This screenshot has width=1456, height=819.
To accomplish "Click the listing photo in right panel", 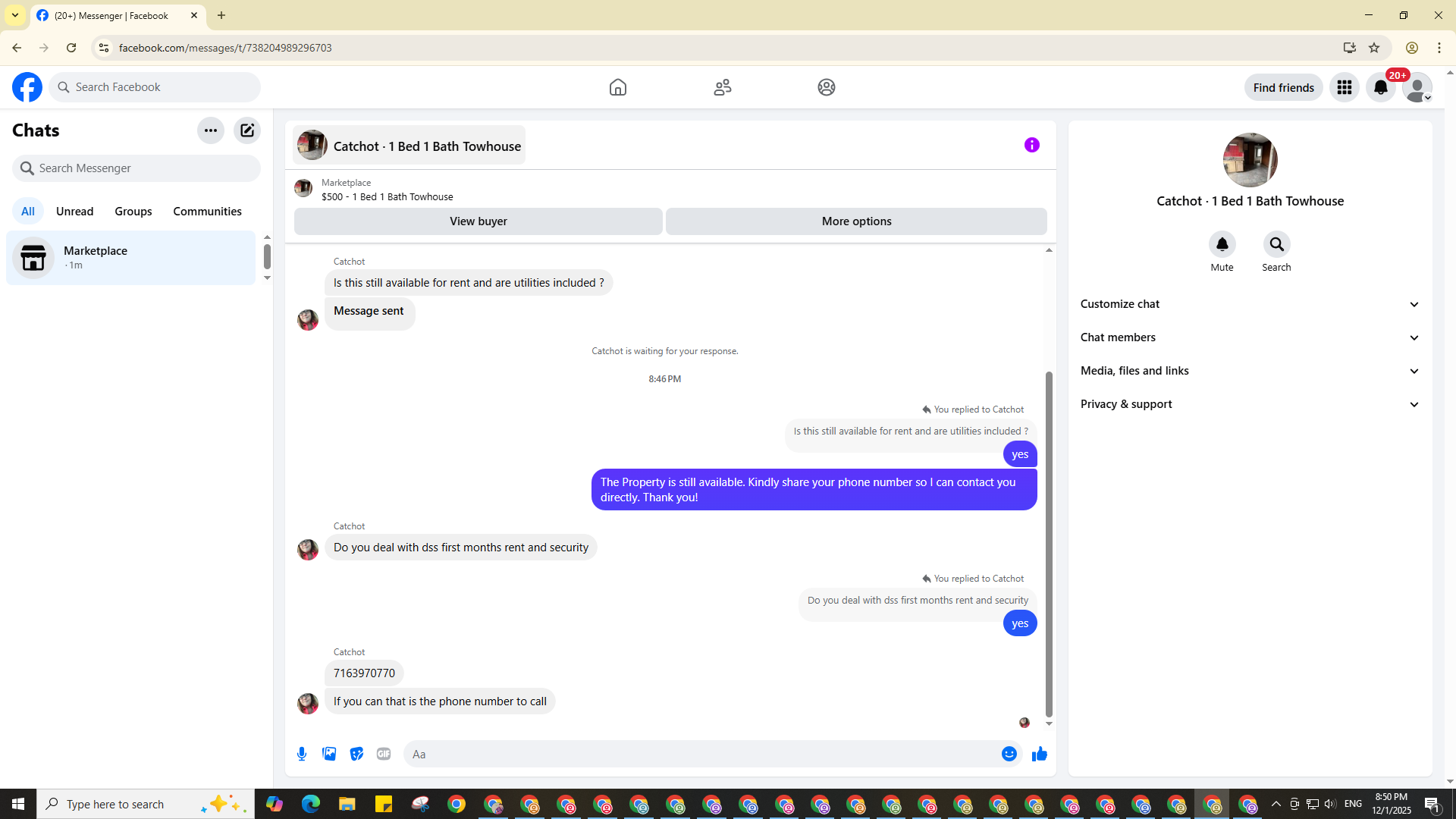I will click(1250, 160).
